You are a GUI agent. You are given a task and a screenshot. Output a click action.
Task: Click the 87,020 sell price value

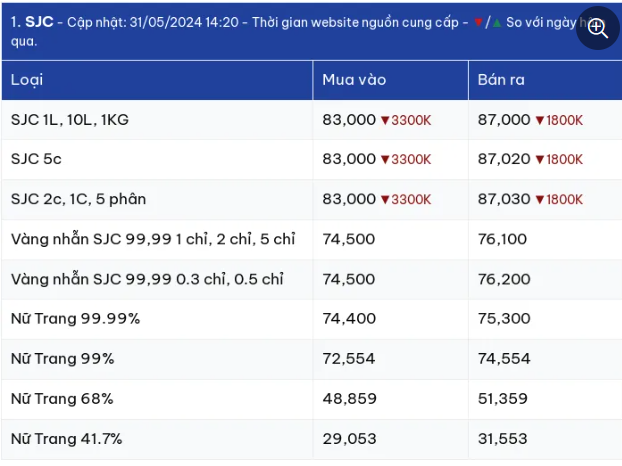(x=504, y=159)
